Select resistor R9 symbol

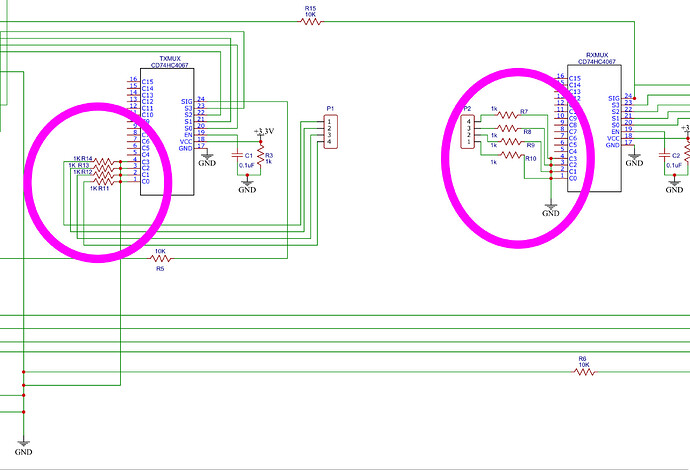tap(511, 142)
